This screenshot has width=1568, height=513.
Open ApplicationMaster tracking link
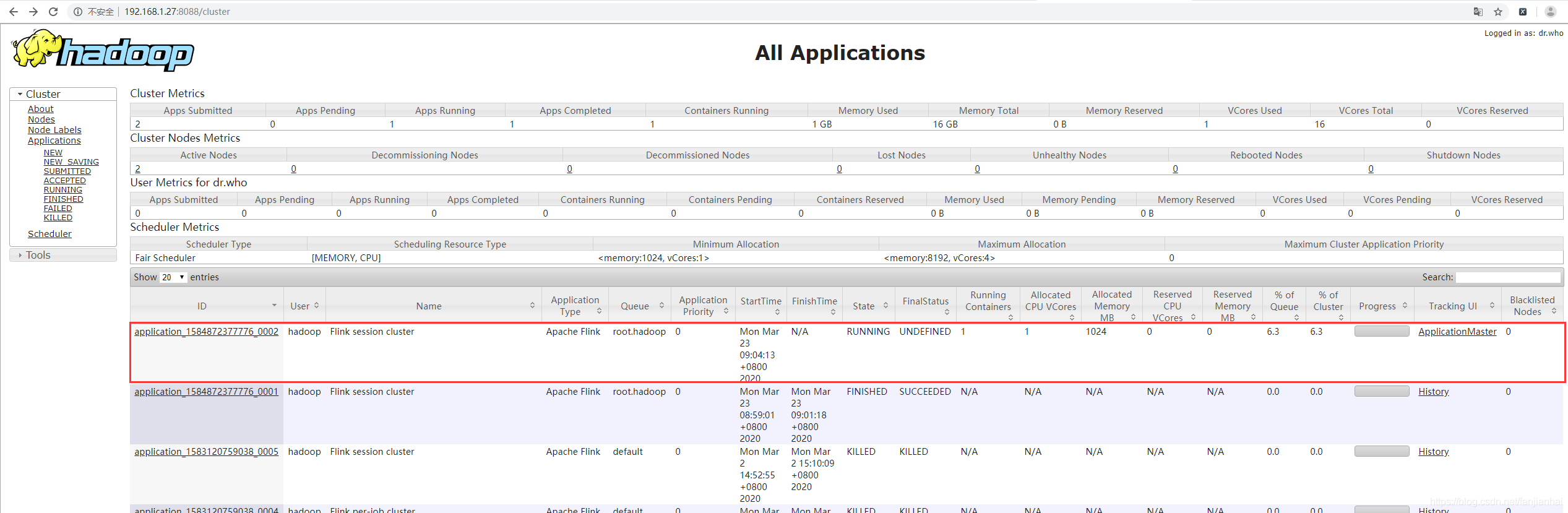[x=1457, y=332]
